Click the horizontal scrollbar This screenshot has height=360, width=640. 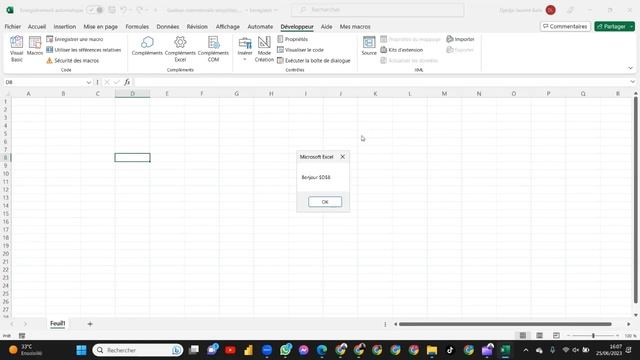505,324
